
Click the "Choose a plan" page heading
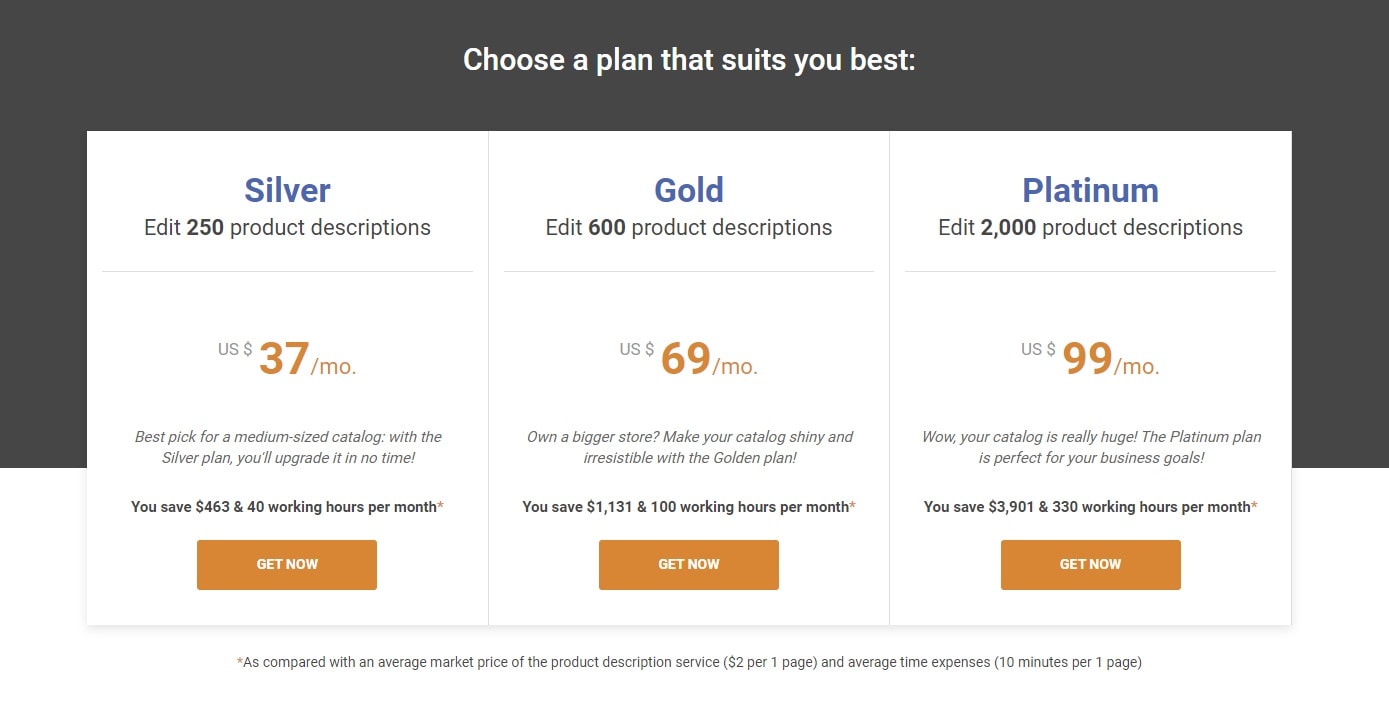click(x=689, y=60)
